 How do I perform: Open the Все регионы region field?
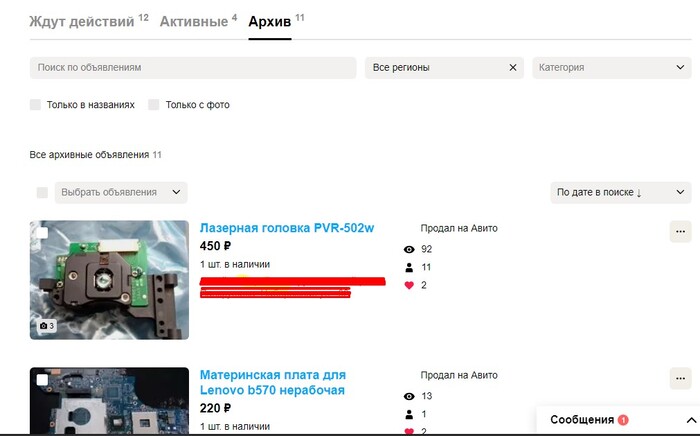tap(444, 68)
